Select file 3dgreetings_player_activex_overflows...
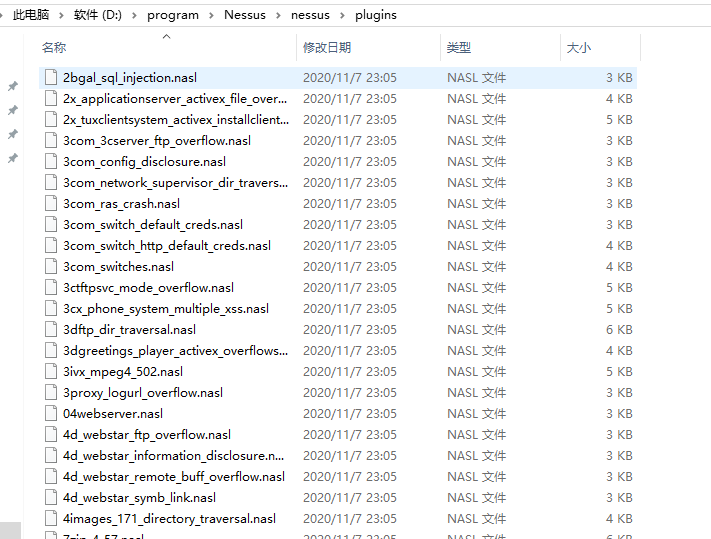Viewport: 711px width, 539px height. click(x=175, y=351)
